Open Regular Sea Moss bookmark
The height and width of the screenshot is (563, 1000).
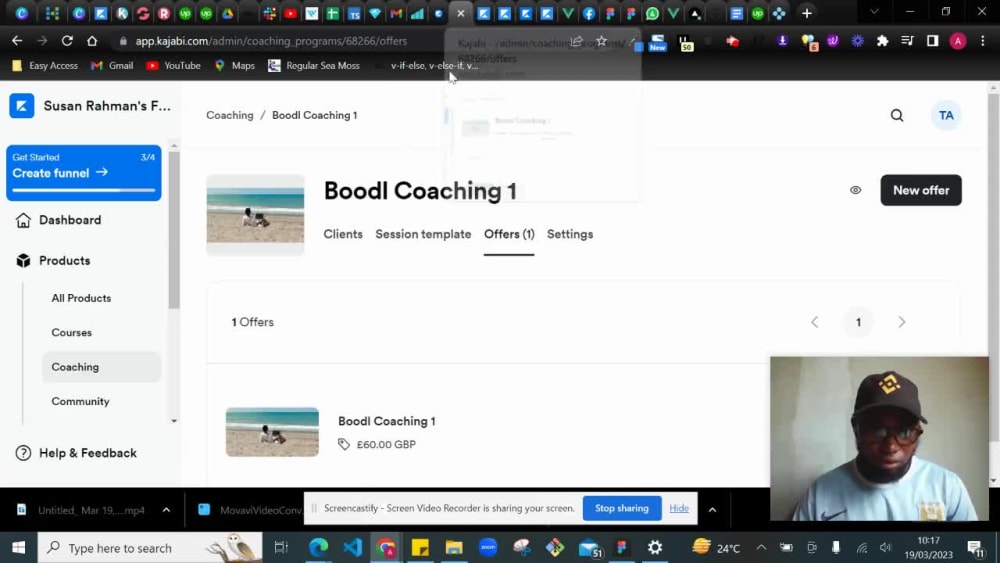pyautogui.click(x=314, y=66)
